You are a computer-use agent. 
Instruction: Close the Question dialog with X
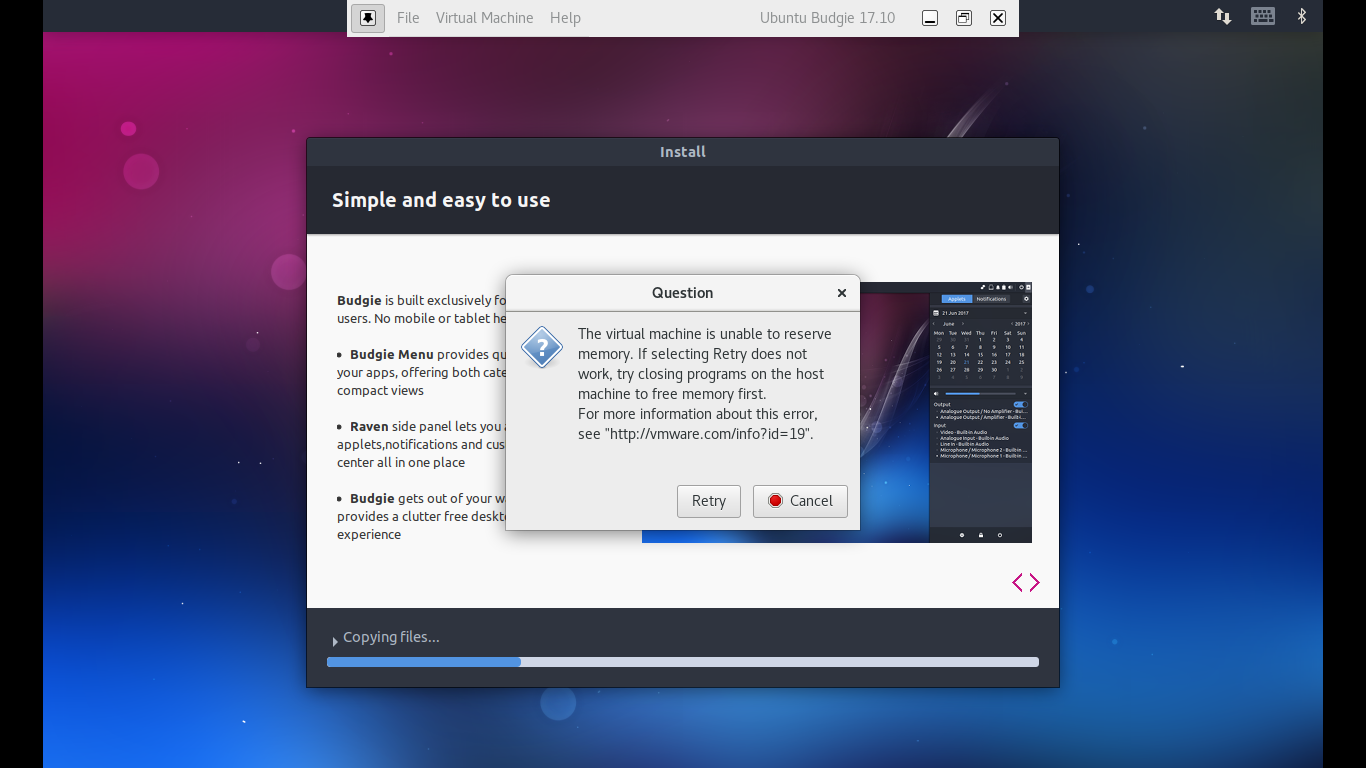[x=842, y=293]
